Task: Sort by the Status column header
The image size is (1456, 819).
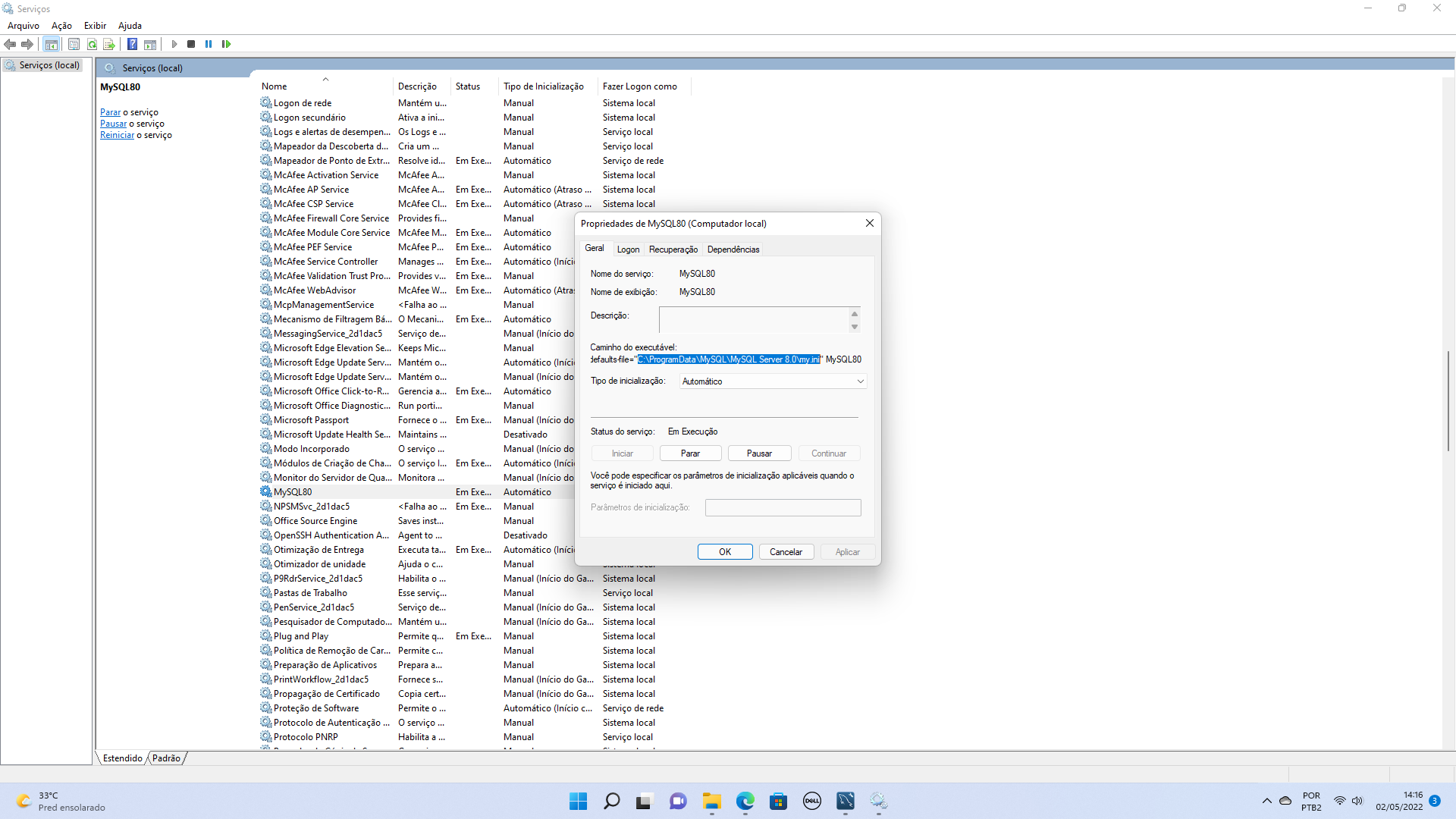Action: tap(474, 86)
